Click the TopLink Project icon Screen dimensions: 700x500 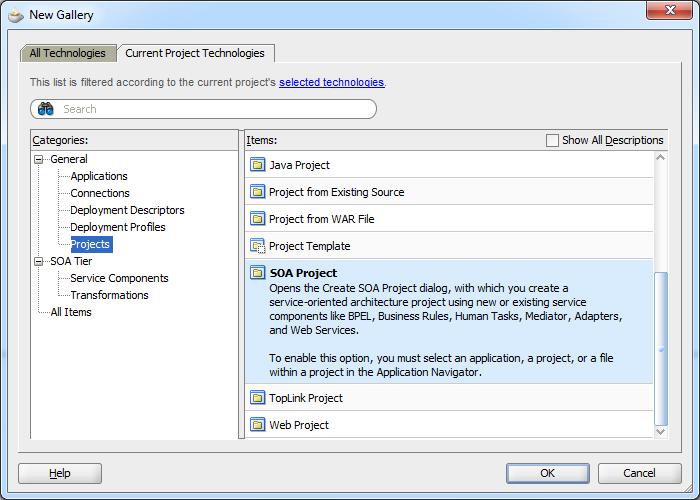coord(257,397)
